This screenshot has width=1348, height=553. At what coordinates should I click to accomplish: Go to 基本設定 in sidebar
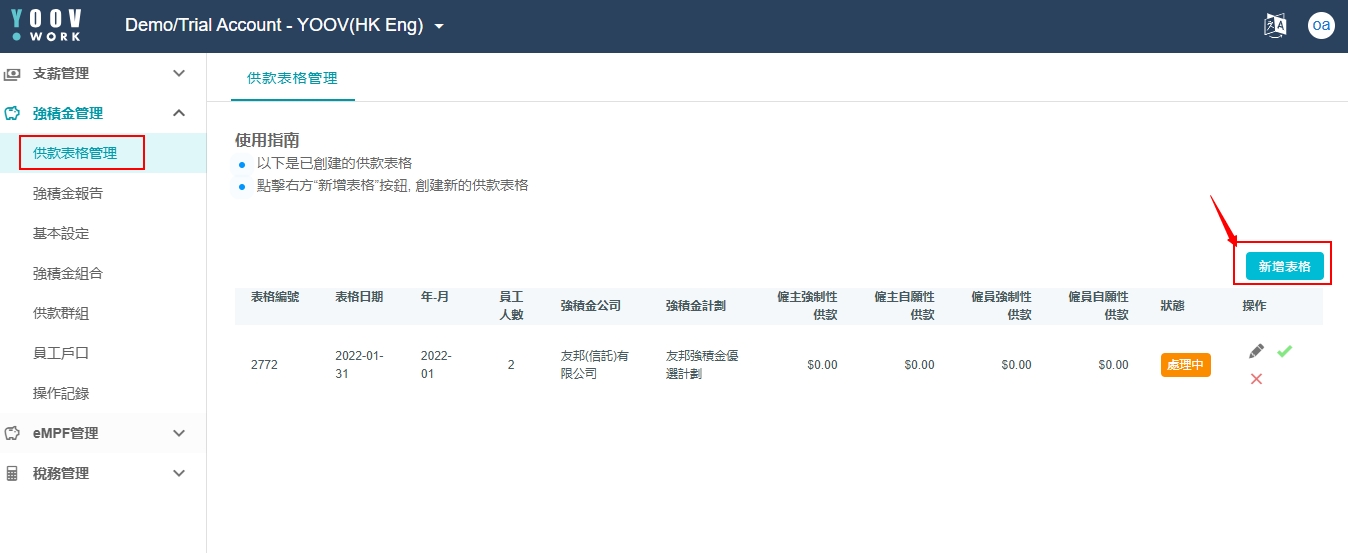tap(61, 234)
